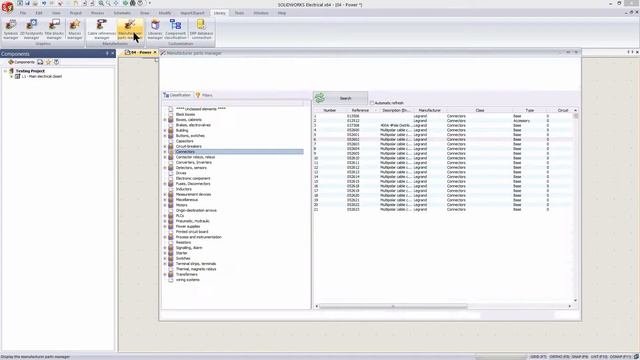Switch to the Modify ribbon tab
The image size is (640, 360).
click(x=165, y=13)
